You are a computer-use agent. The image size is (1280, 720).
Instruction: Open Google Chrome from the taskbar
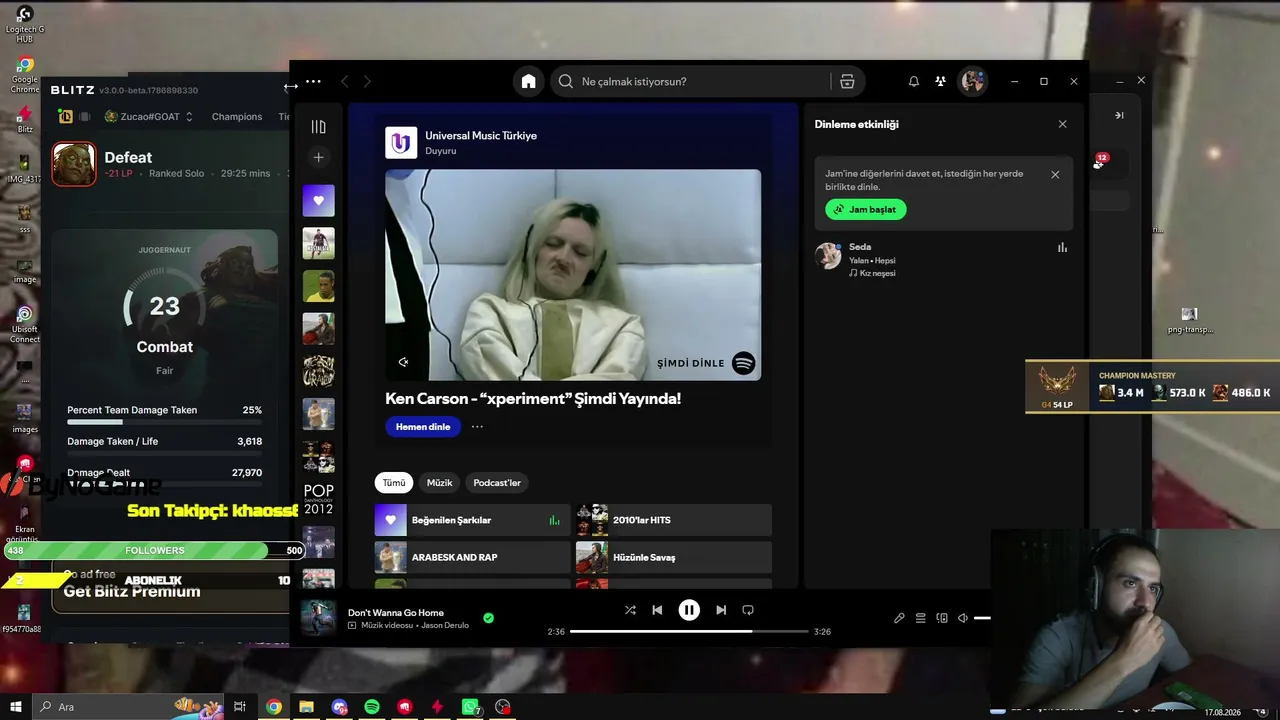[x=273, y=707]
